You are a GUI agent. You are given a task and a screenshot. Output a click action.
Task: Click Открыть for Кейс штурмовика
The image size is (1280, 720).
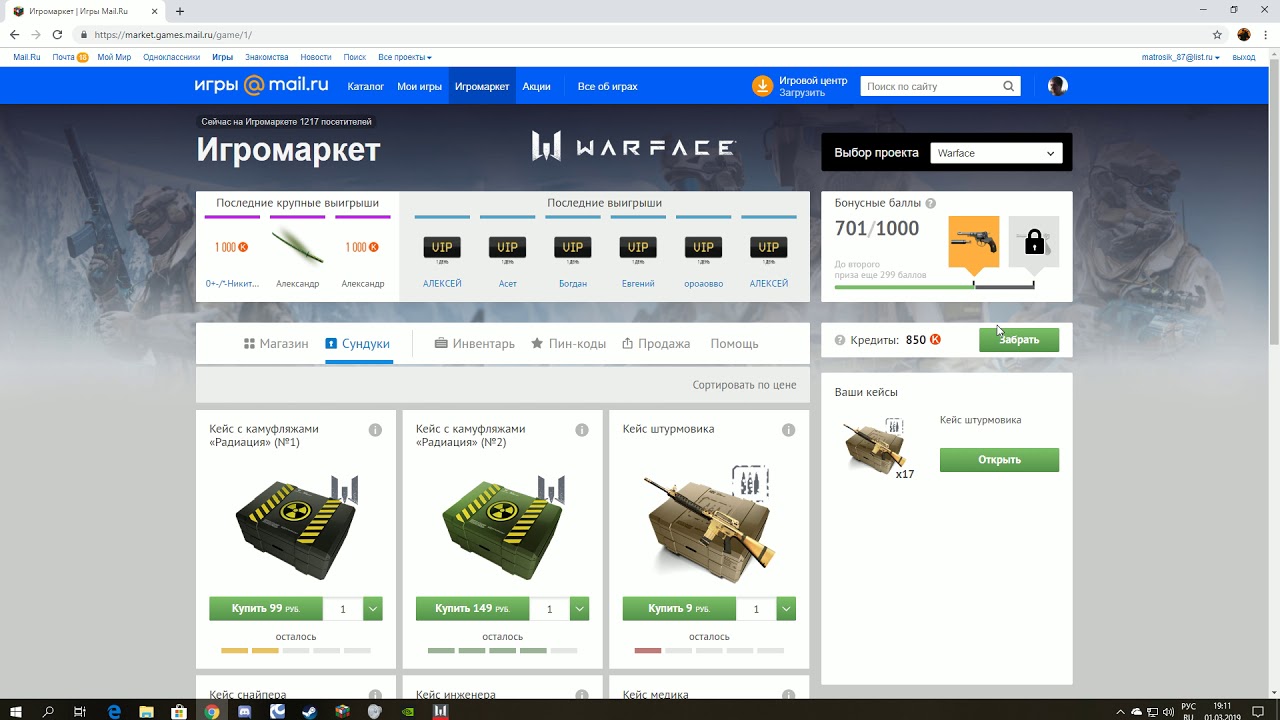coord(999,460)
